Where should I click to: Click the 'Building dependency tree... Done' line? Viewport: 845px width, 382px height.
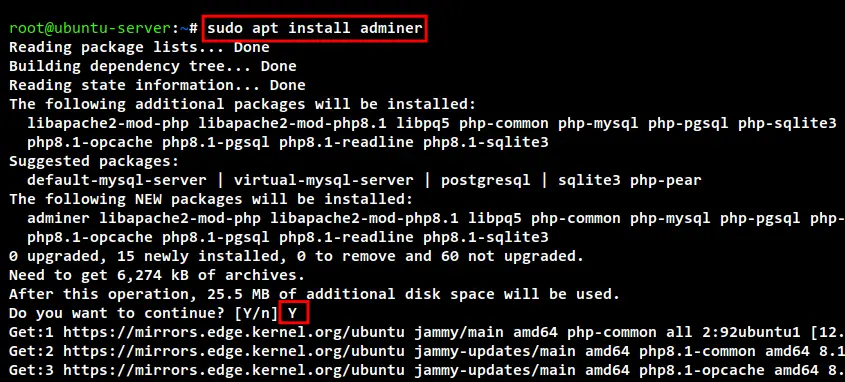pos(153,67)
